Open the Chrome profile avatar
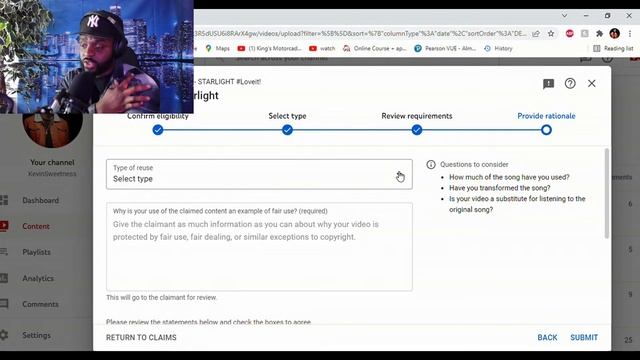640x360 pixels. 614,33
